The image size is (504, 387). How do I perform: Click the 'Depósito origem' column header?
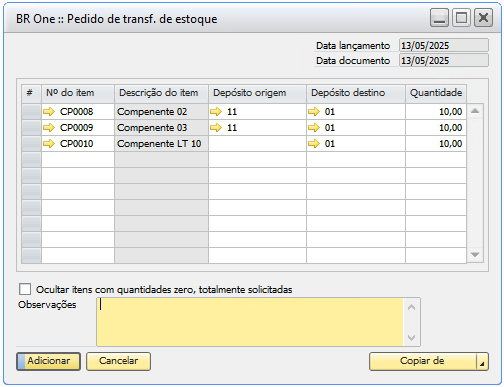257,94
